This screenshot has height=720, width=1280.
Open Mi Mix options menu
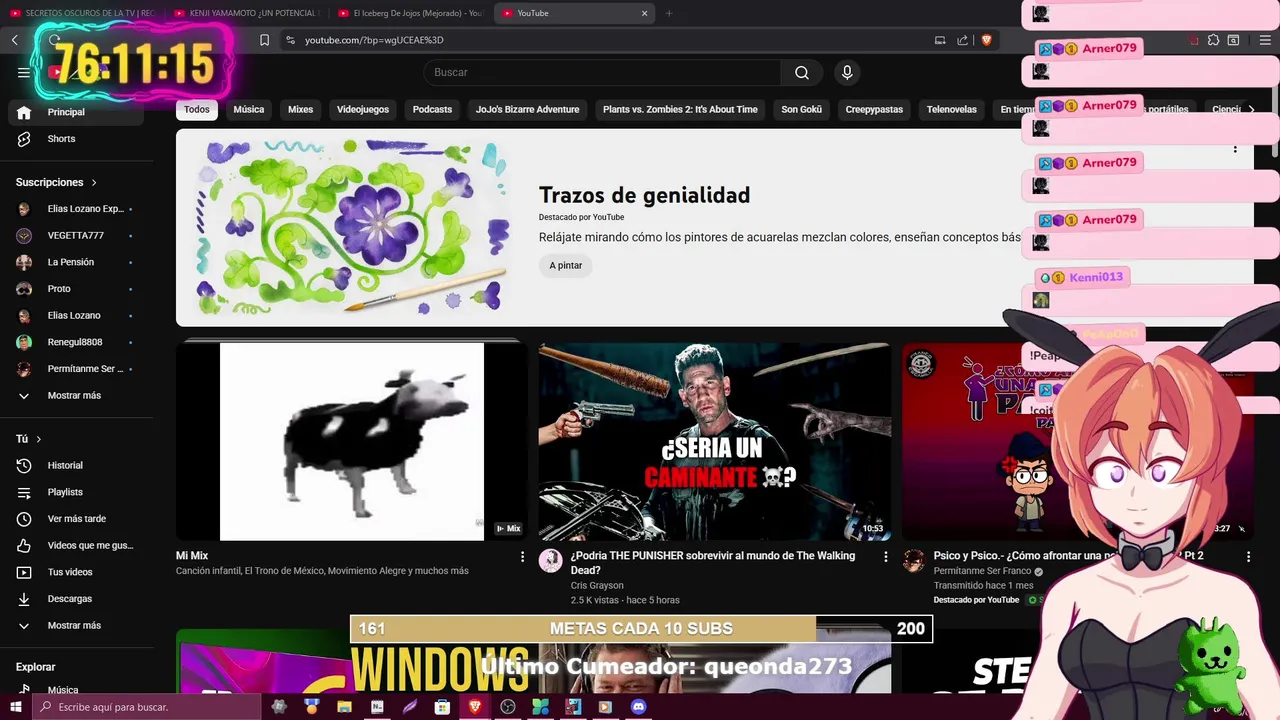point(522,556)
